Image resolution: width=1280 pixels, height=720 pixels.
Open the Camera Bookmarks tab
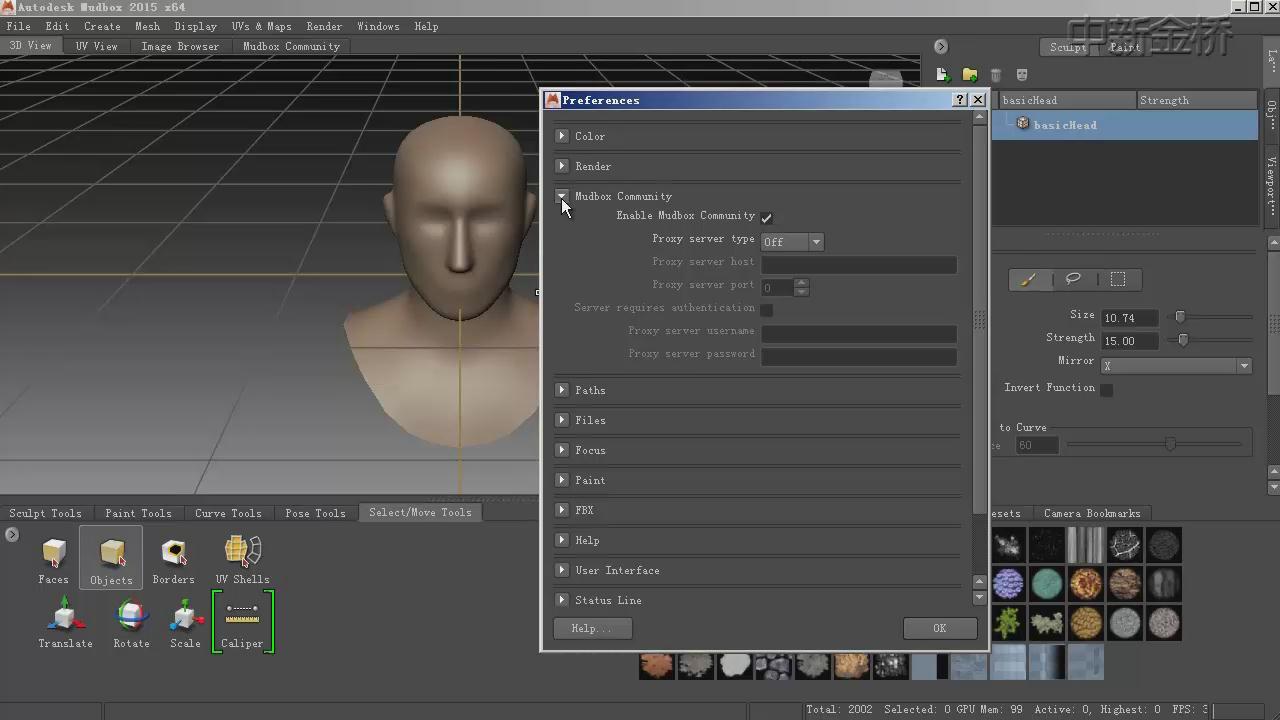pyautogui.click(x=1092, y=513)
